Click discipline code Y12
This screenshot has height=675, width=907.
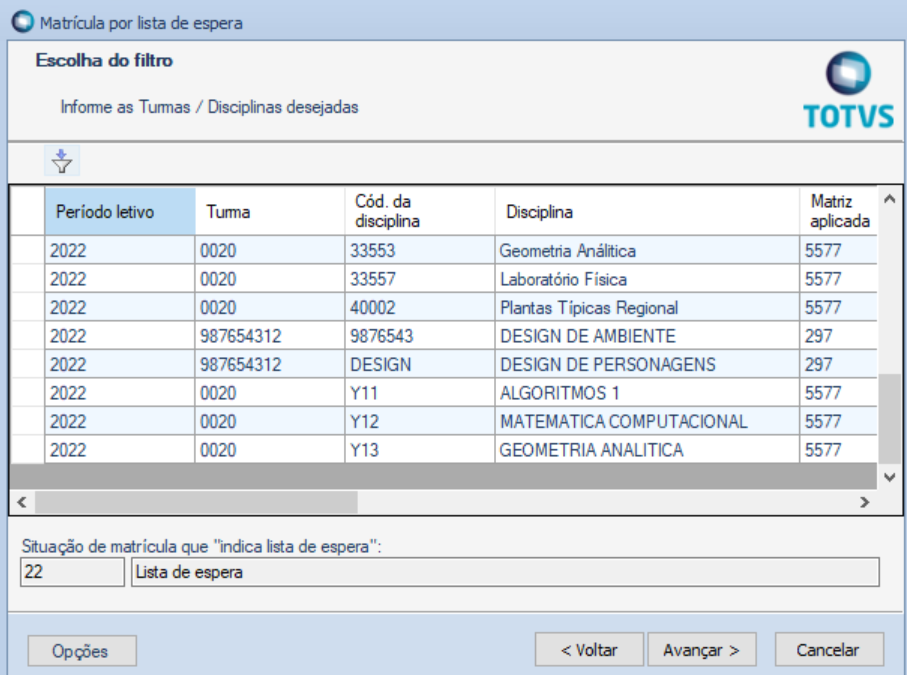pos(419,421)
